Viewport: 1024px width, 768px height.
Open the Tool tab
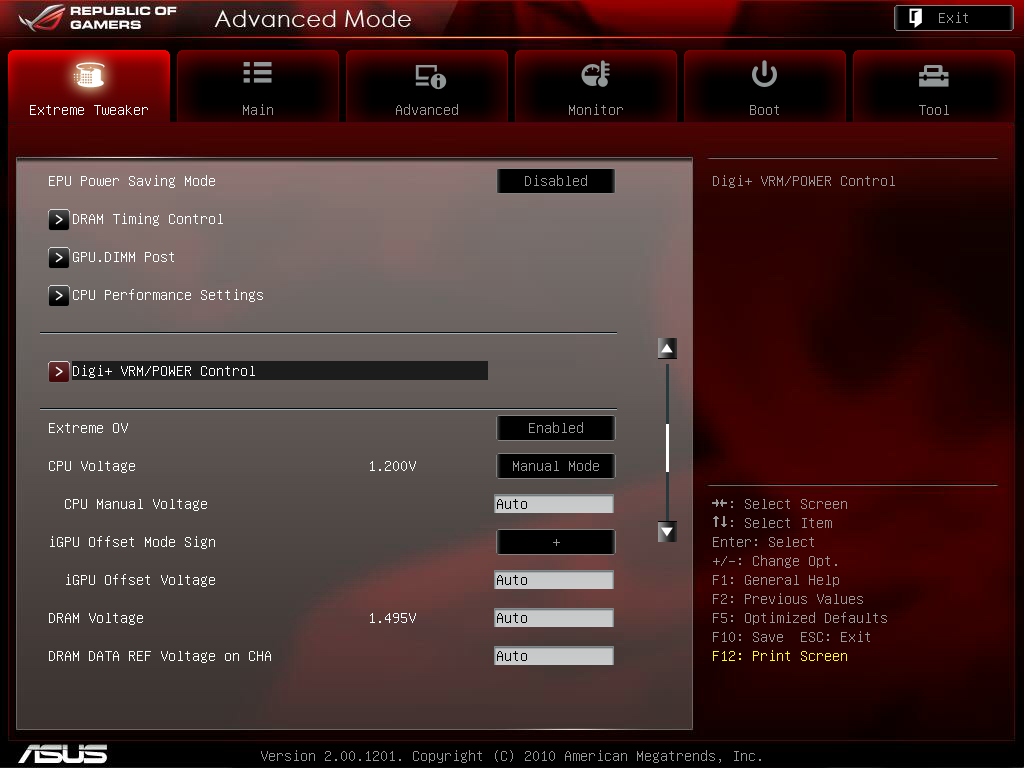(934, 86)
